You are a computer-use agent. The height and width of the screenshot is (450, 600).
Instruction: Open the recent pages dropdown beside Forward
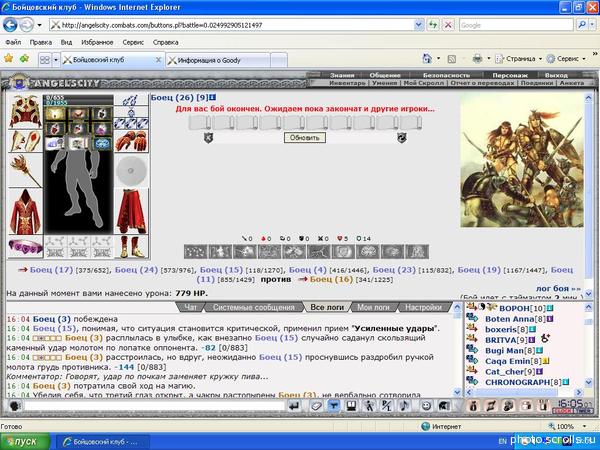pyautogui.click(x=39, y=26)
